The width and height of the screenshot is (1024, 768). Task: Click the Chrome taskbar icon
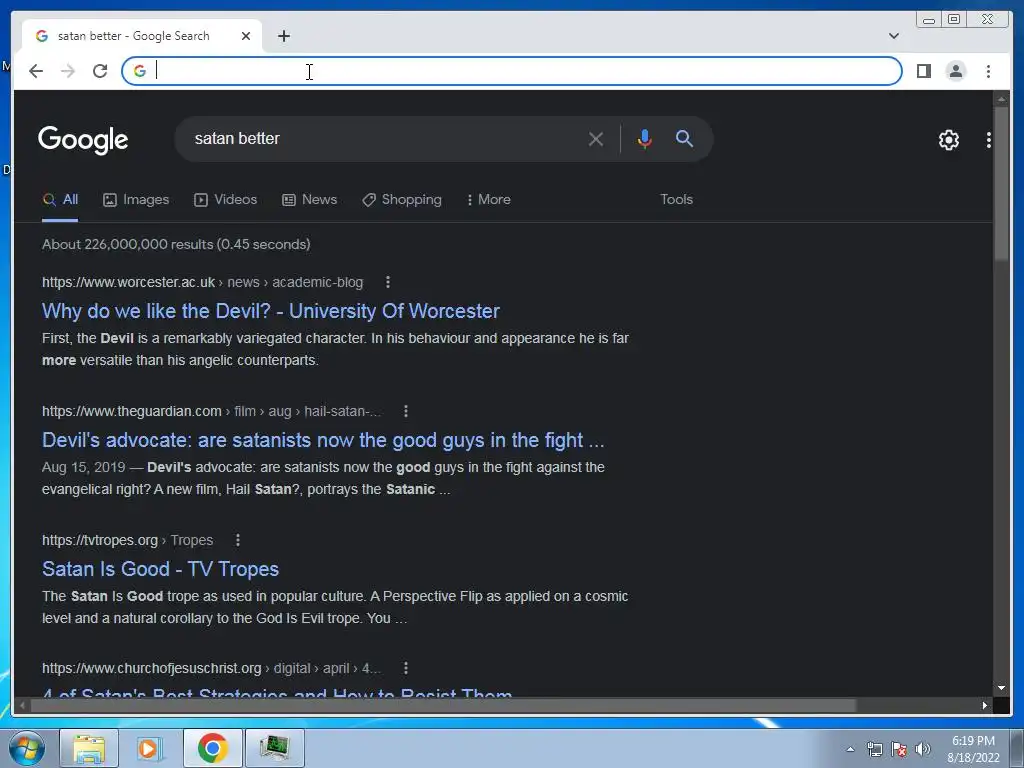point(212,748)
